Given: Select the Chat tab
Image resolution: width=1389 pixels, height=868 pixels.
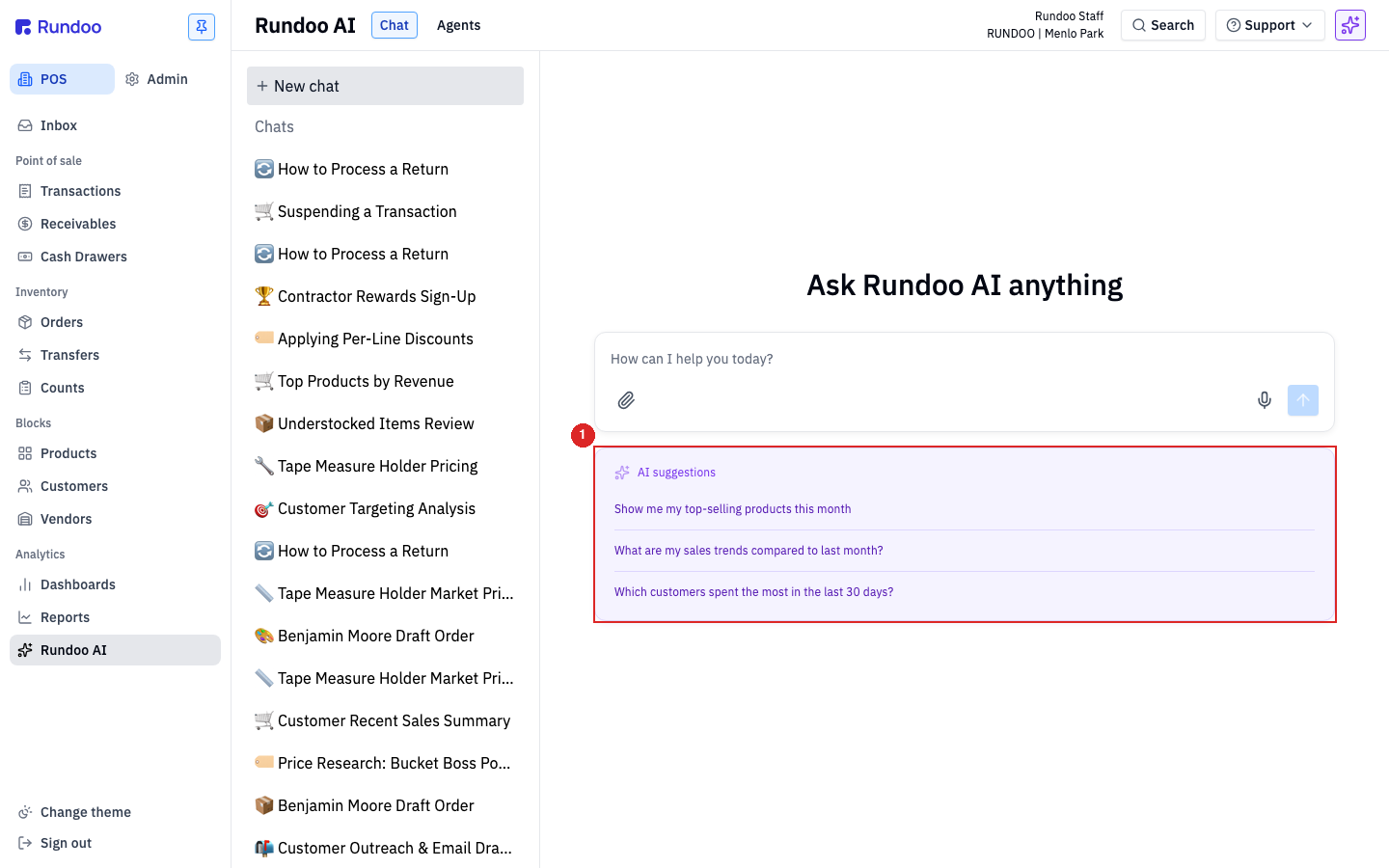Looking at the screenshot, I should 395,25.
